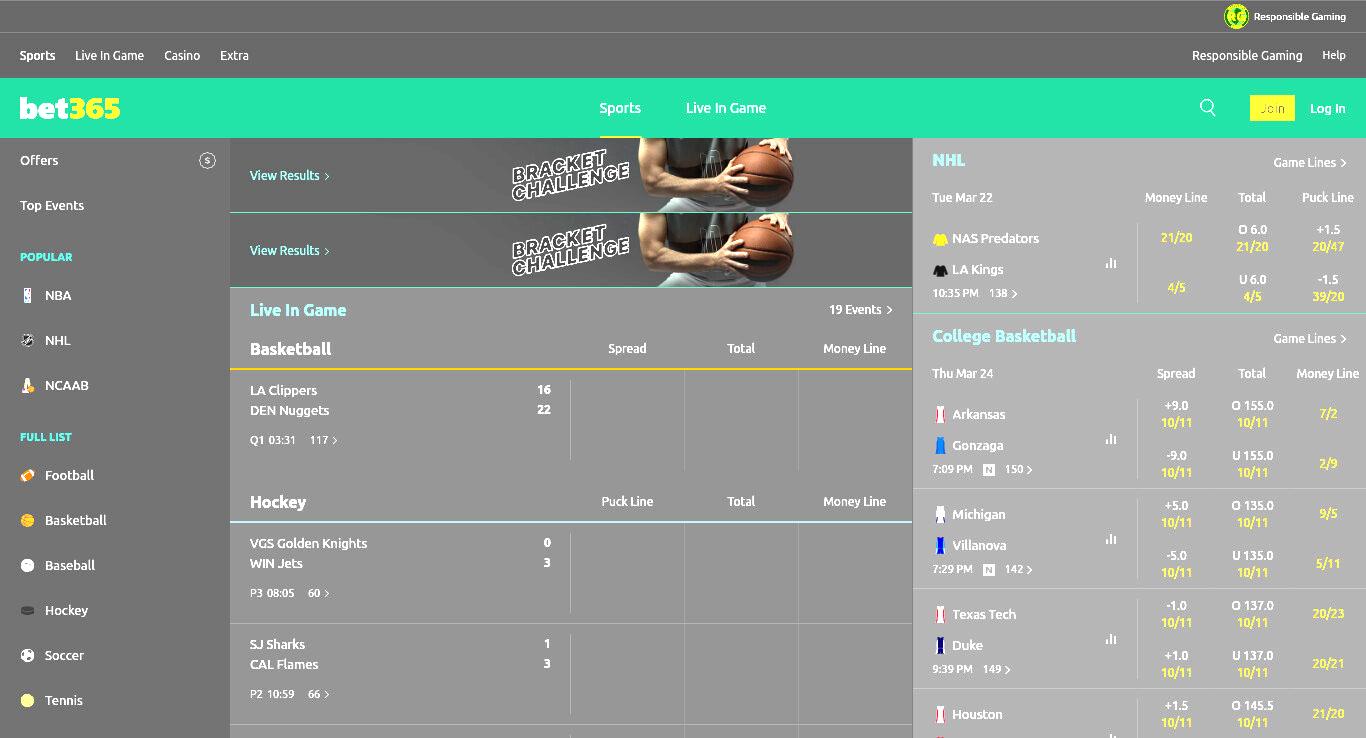Open the Help link

1334,56
